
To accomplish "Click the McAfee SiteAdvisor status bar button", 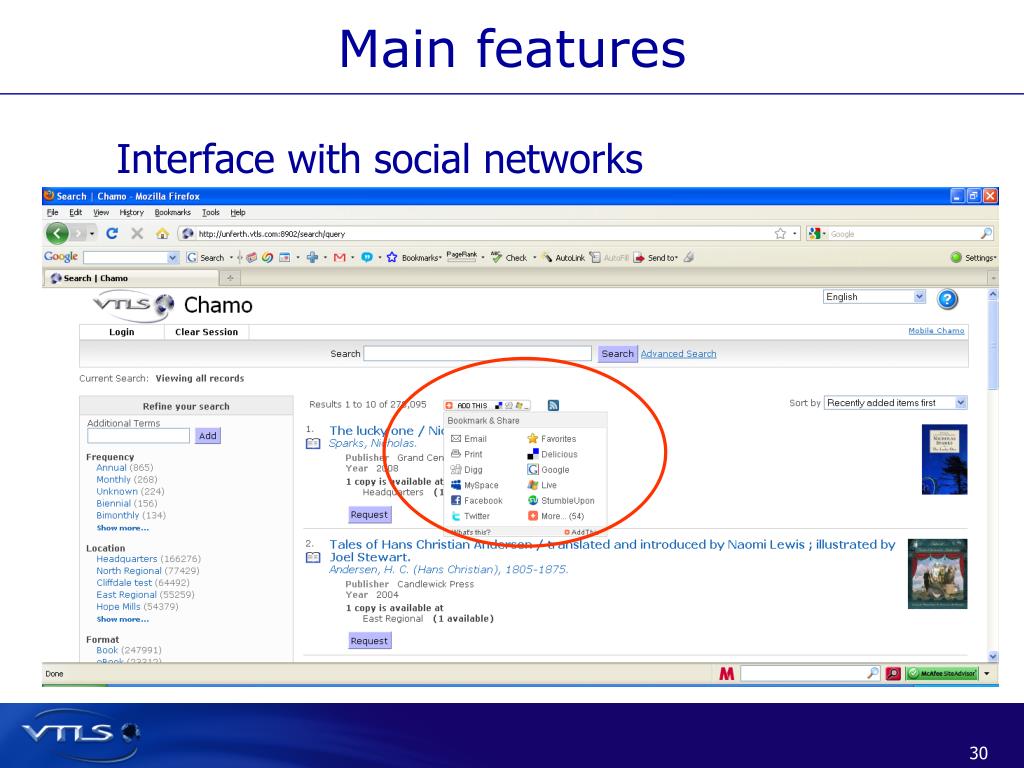I will 942,673.
